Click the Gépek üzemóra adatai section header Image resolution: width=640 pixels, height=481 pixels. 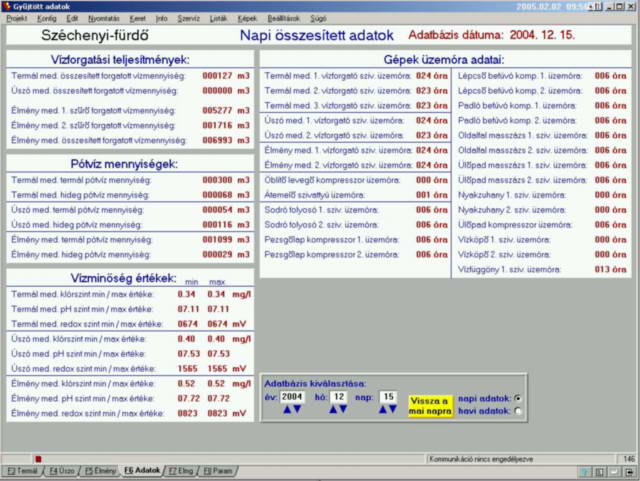[444, 60]
